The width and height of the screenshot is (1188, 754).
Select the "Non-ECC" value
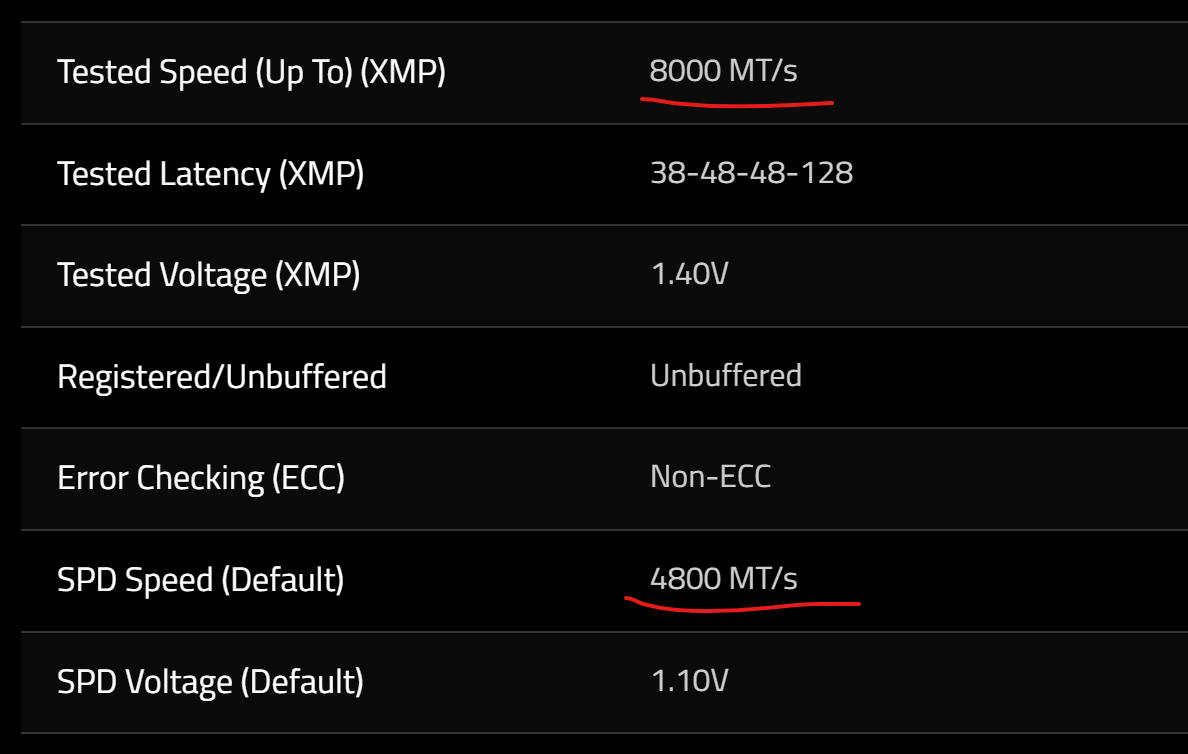click(710, 477)
